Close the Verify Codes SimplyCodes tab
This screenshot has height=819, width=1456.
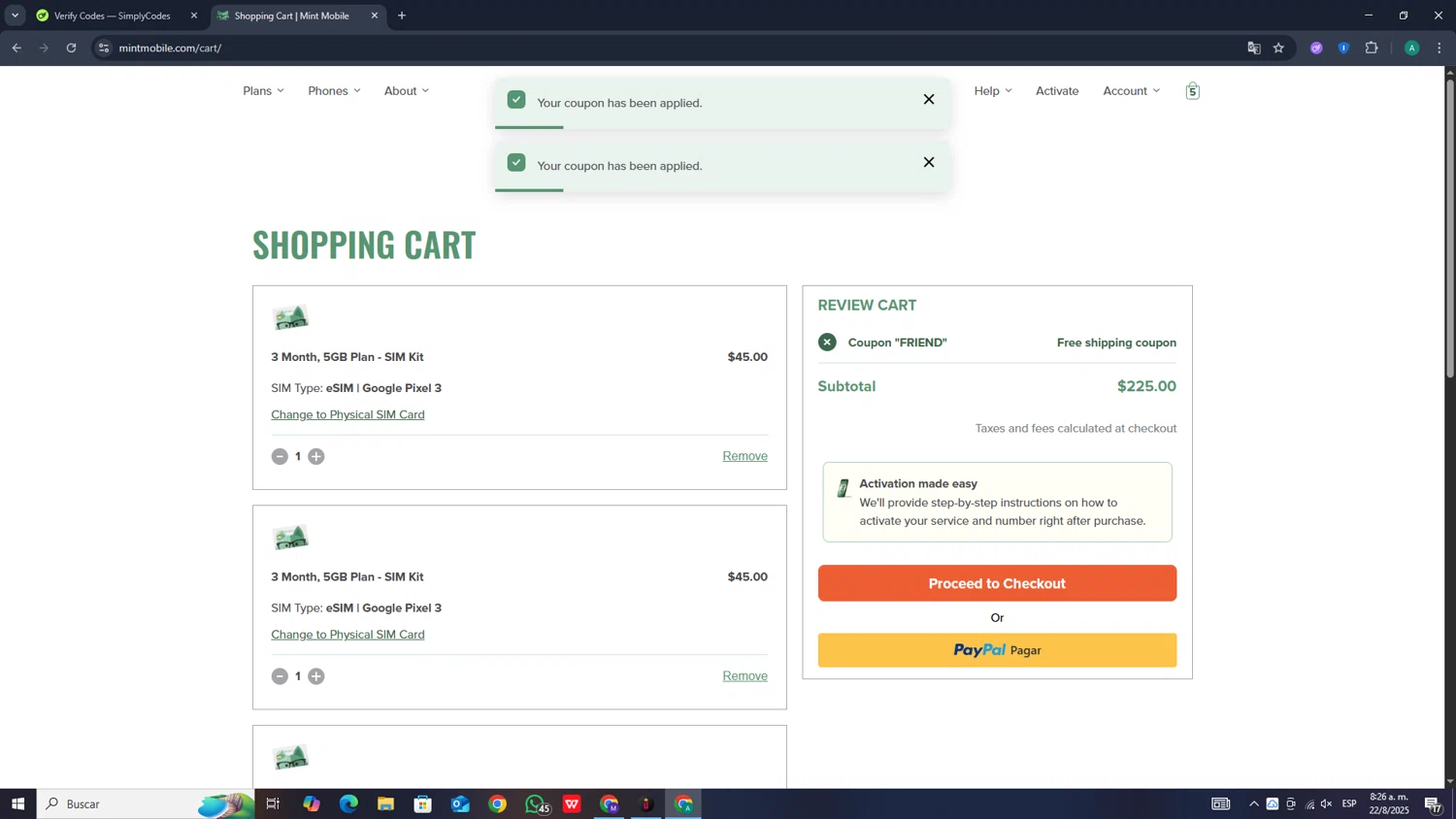tap(194, 16)
